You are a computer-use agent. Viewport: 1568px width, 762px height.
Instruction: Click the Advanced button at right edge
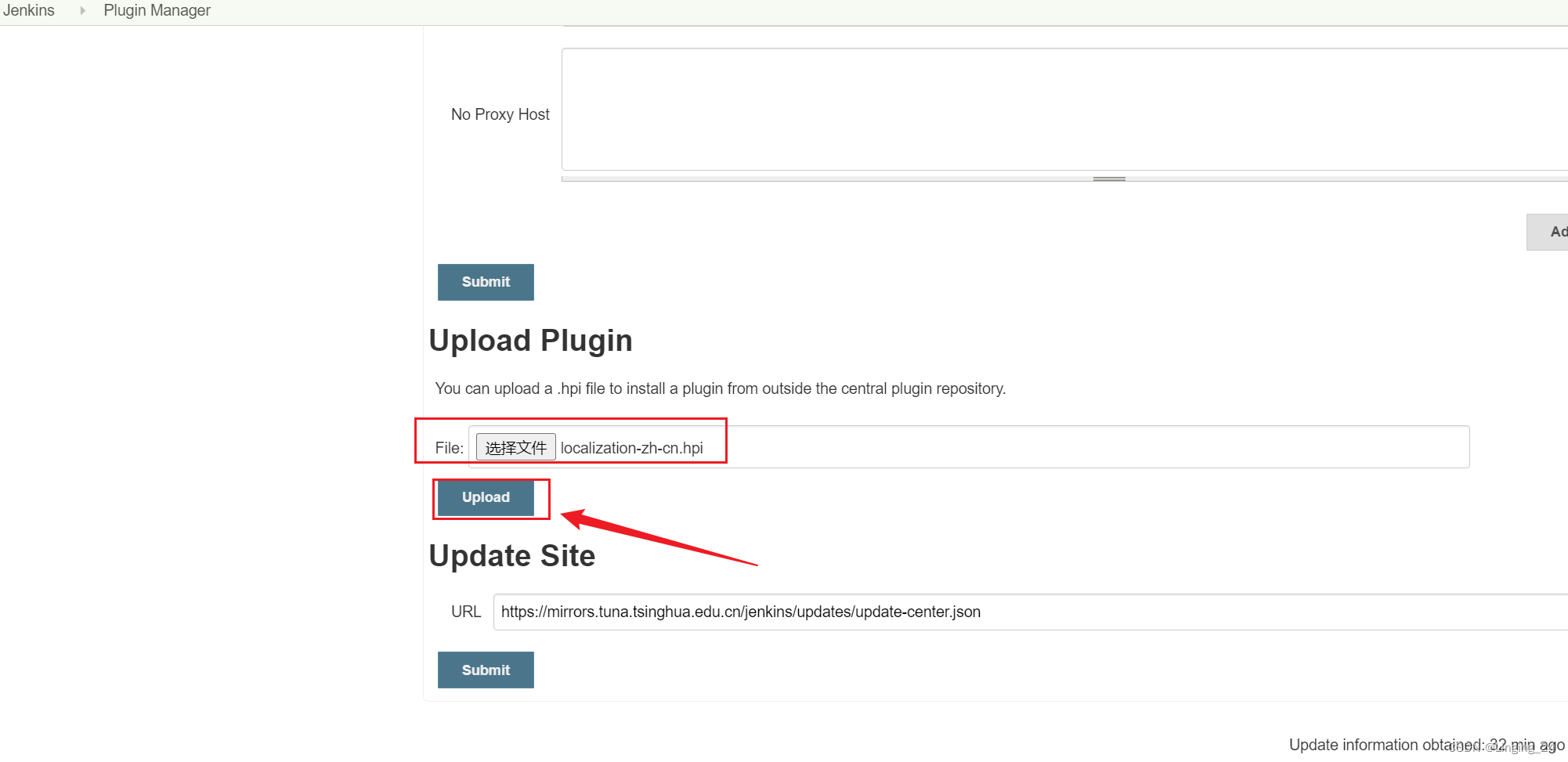point(1548,232)
